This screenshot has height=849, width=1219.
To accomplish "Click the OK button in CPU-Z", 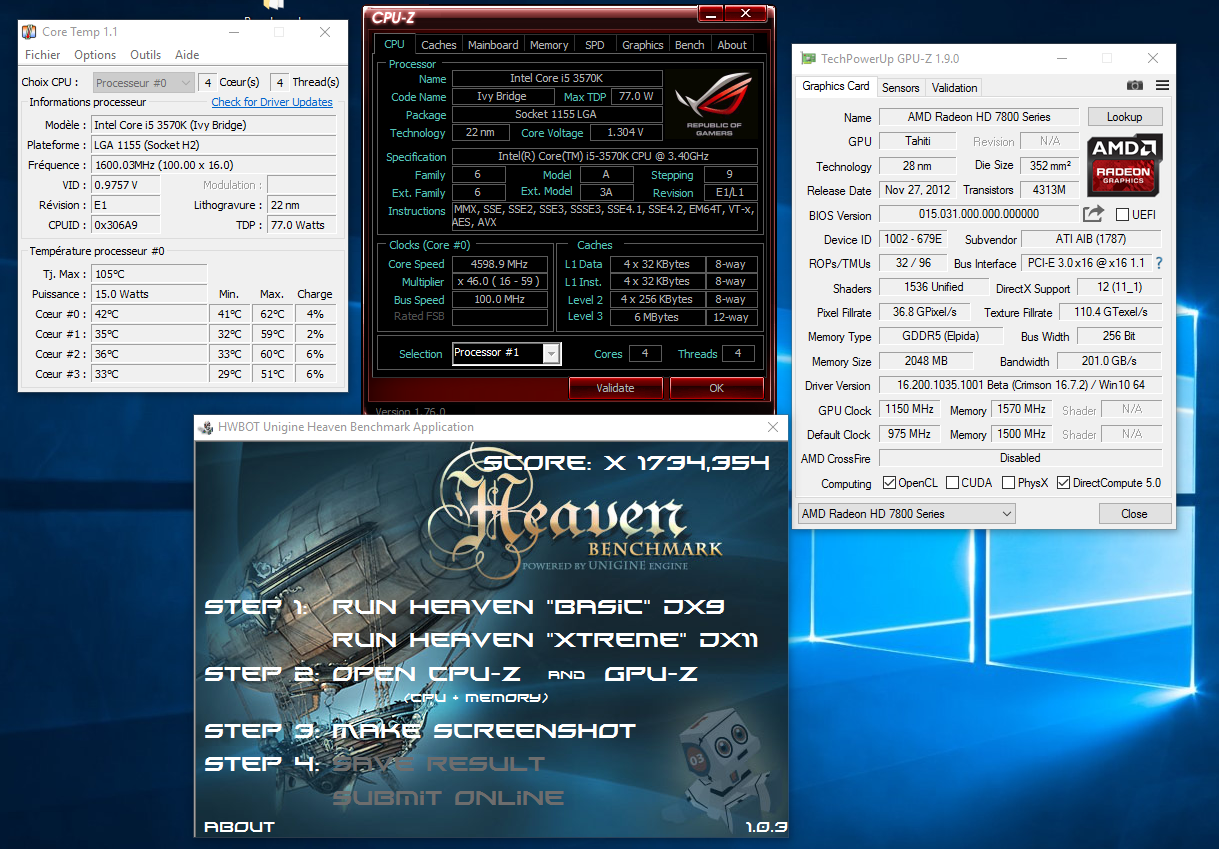I will pos(716,388).
